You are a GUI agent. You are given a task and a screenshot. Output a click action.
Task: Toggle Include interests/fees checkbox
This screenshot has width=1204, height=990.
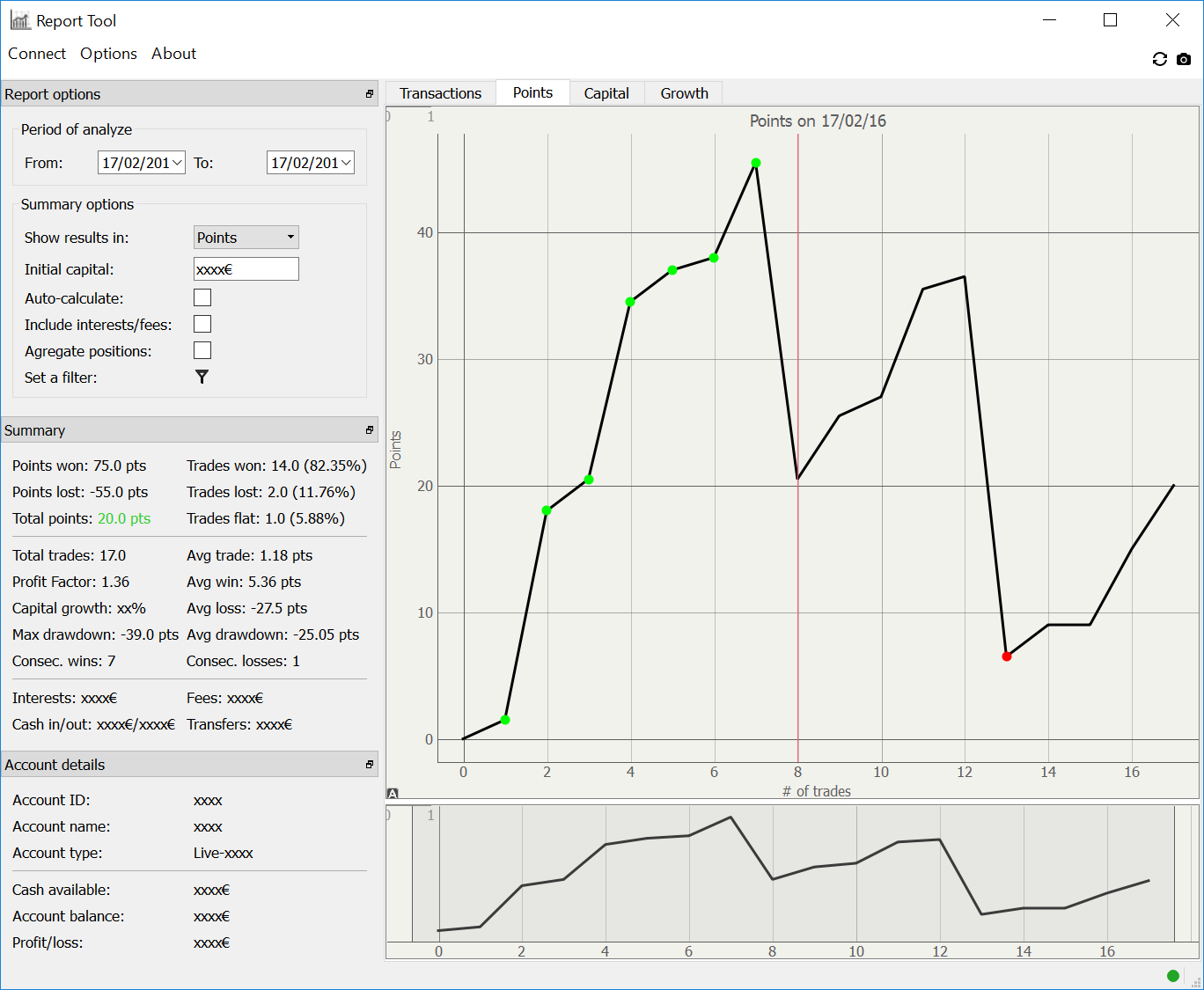tap(202, 324)
